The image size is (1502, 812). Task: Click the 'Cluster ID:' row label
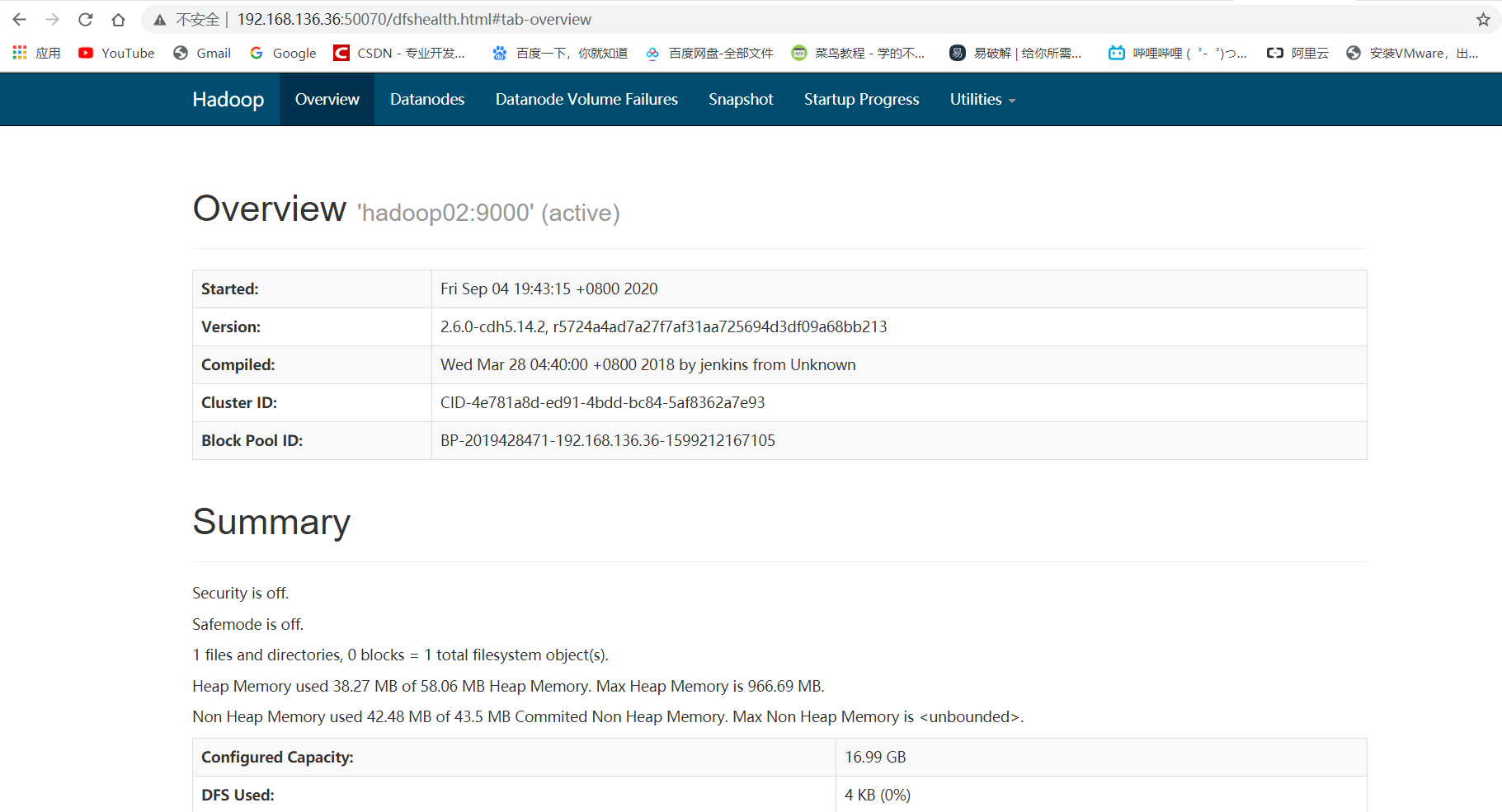(239, 402)
